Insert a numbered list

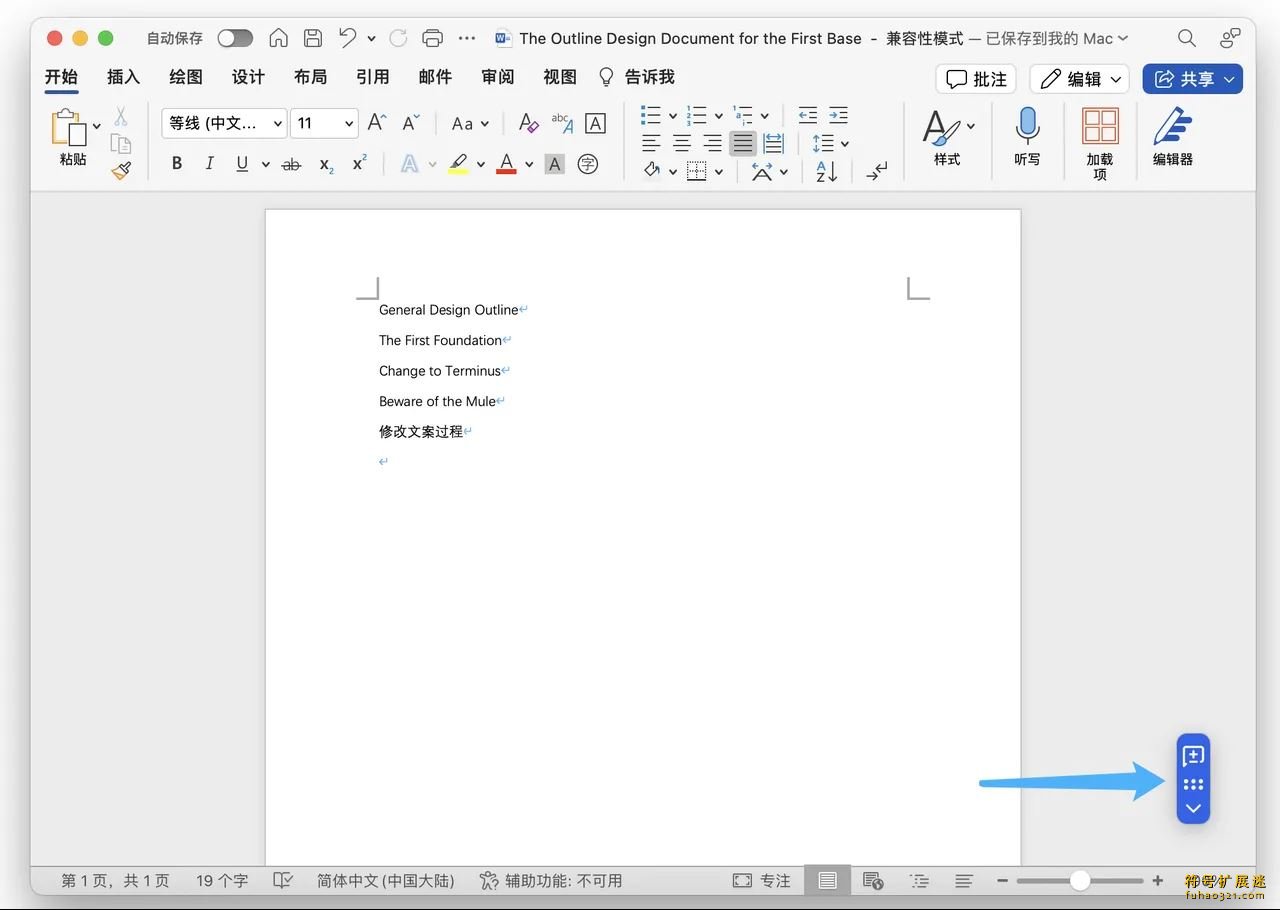click(x=697, y=115)
